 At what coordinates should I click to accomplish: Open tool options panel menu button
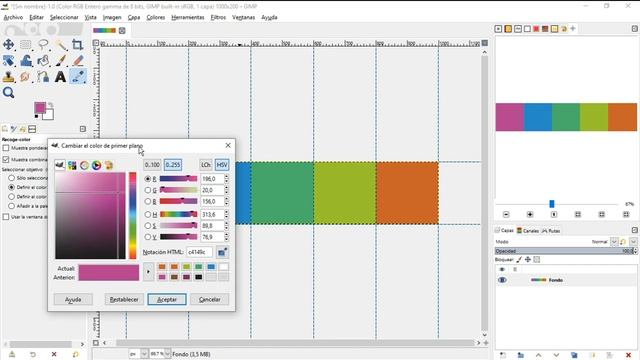tap(83, 129)
